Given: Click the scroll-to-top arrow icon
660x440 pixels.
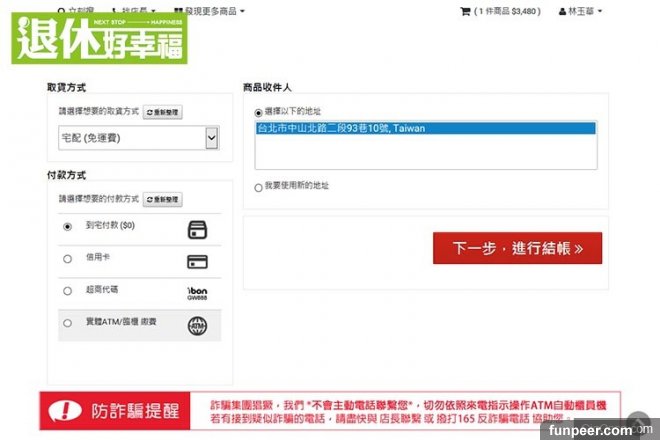Looking at the screenshot, I should pyautogui.click(x=639, y=423).
